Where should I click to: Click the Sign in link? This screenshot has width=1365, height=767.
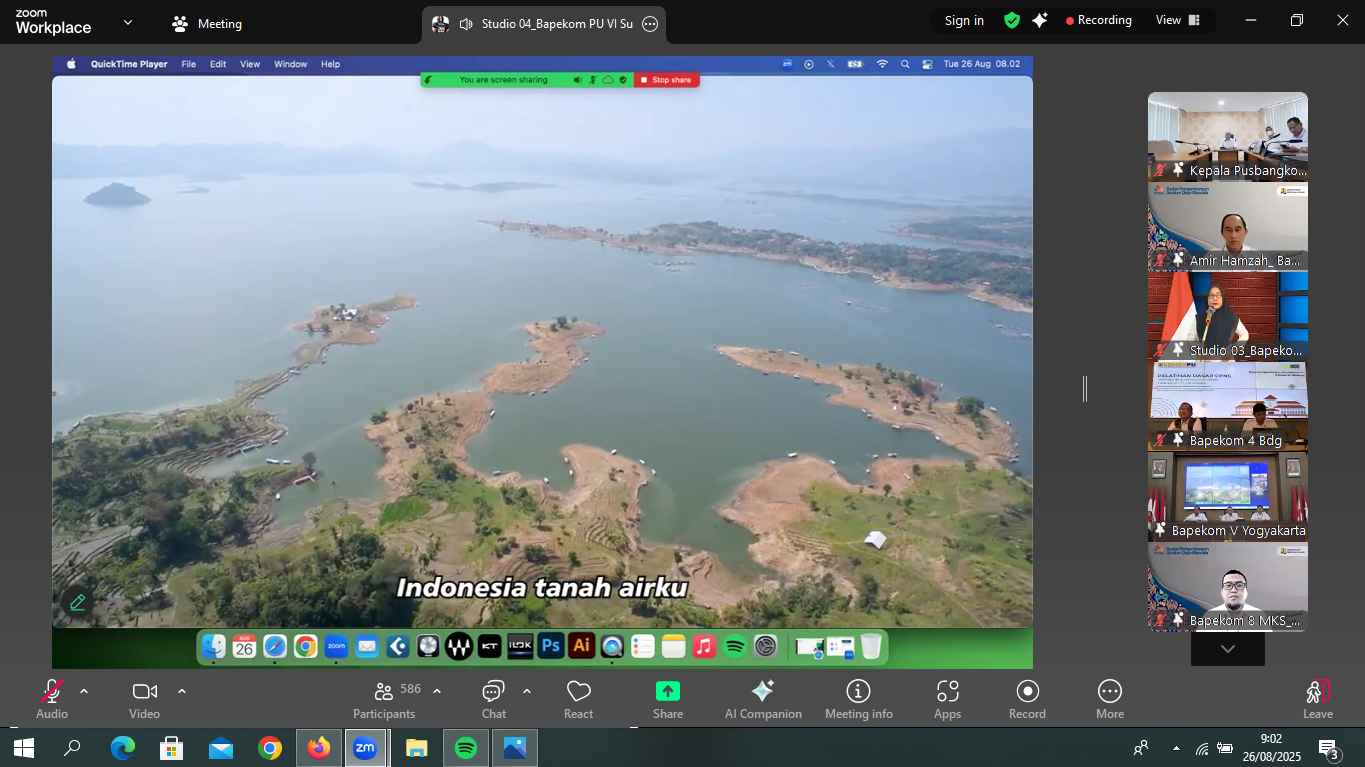point(964,21)
